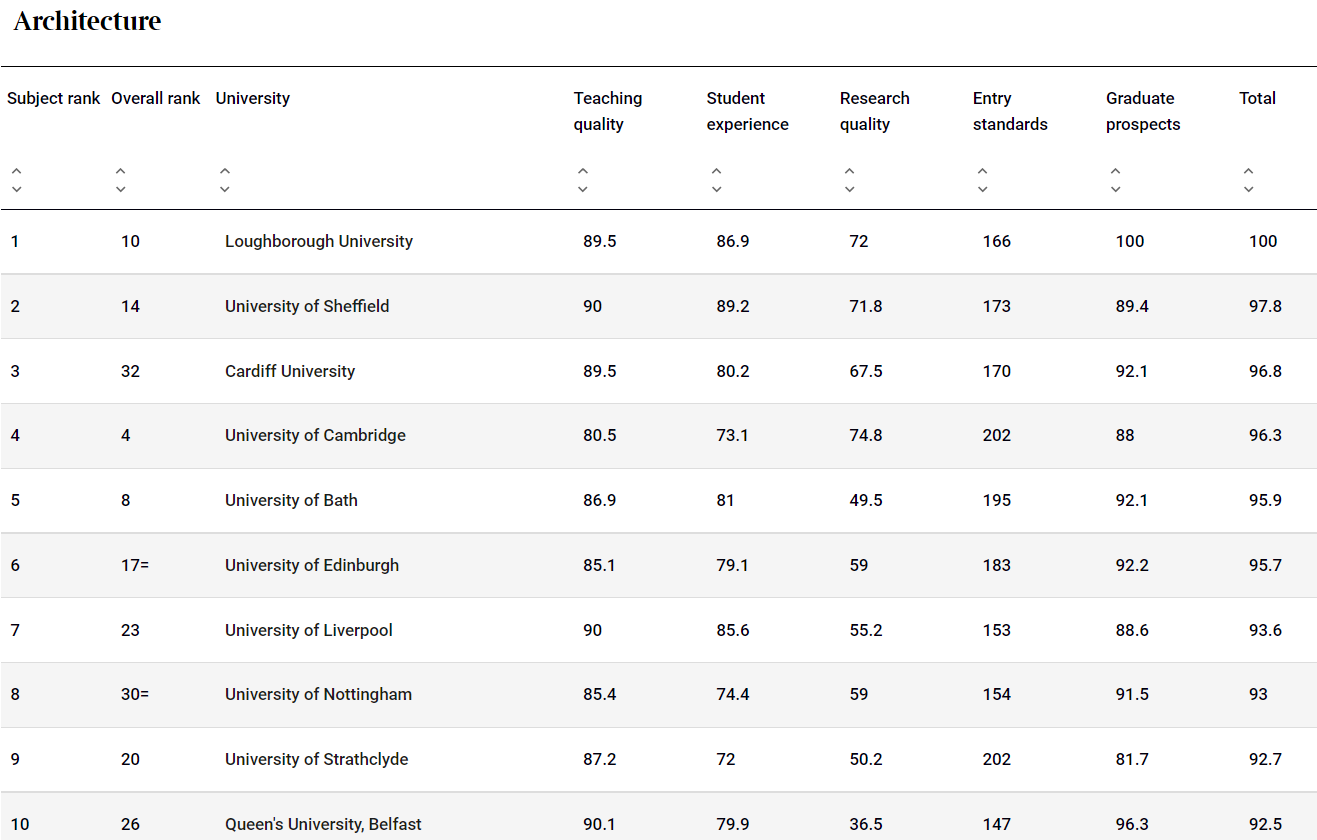
Task: Sort University column ascending with up arrow
Action: click(224, 172)
